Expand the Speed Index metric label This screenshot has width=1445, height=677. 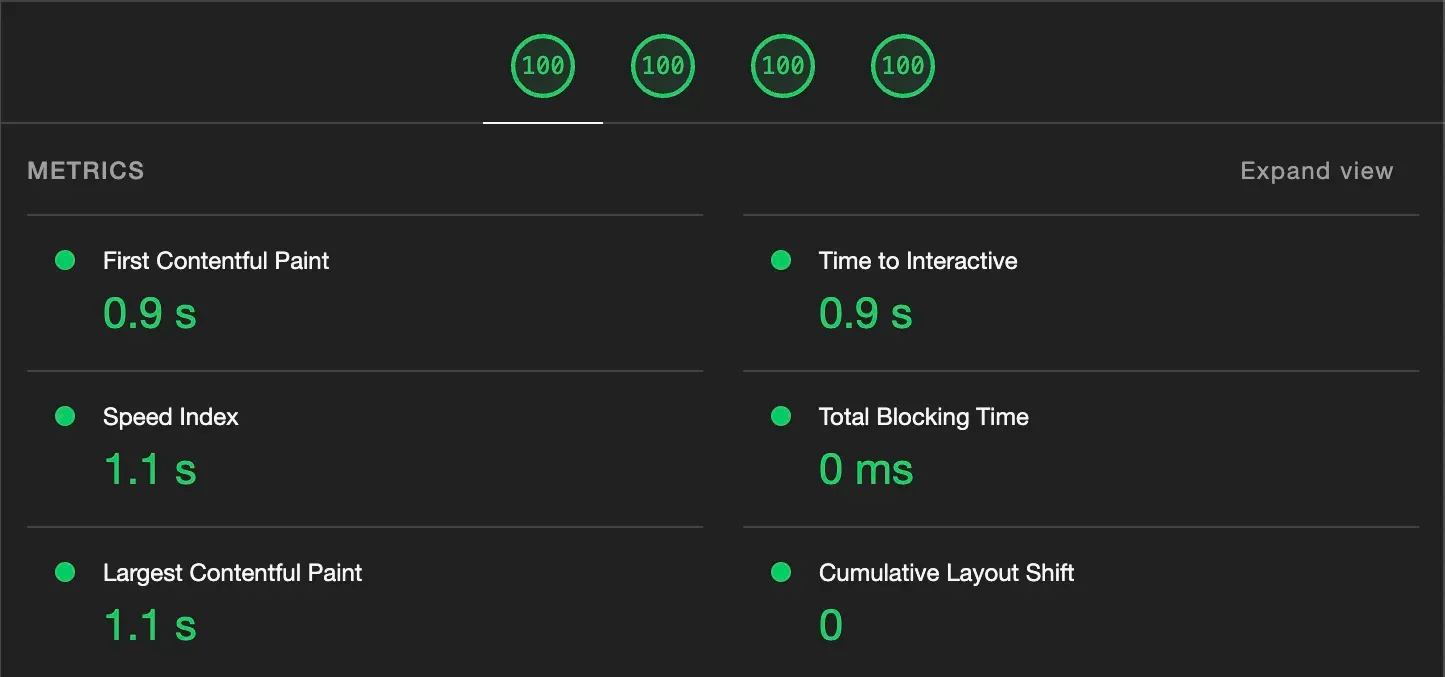tap(171, 417)
